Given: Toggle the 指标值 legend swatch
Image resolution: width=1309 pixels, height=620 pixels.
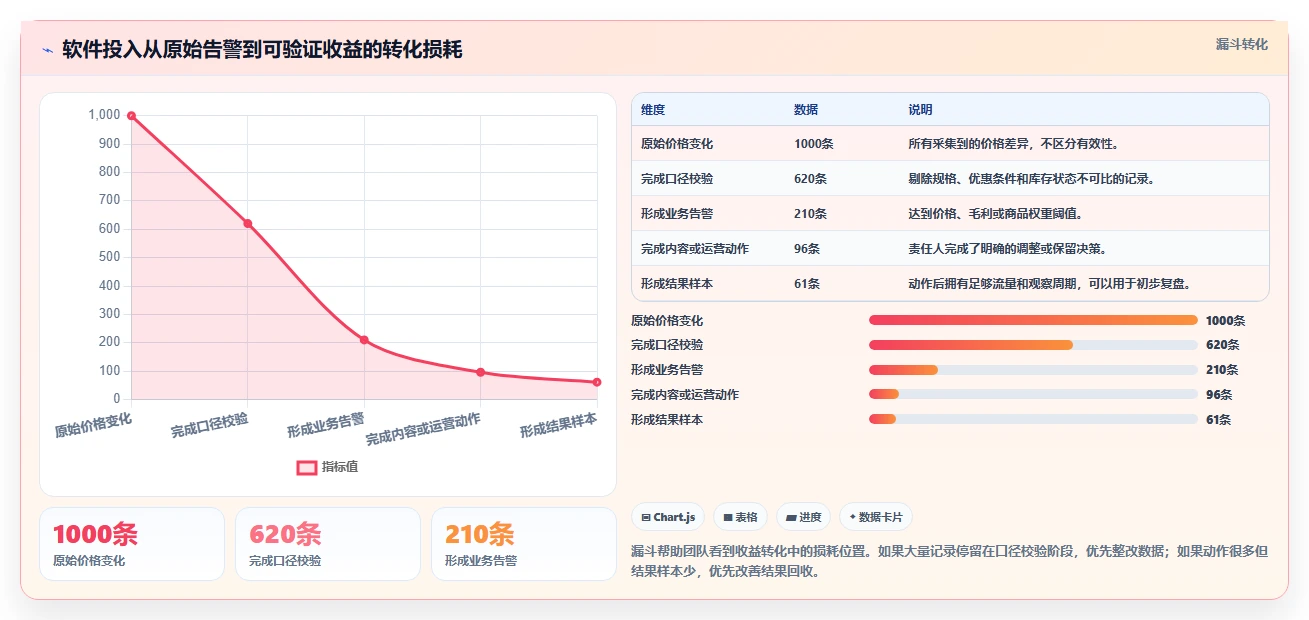Looking at the screenshot, I should (307, 467).
